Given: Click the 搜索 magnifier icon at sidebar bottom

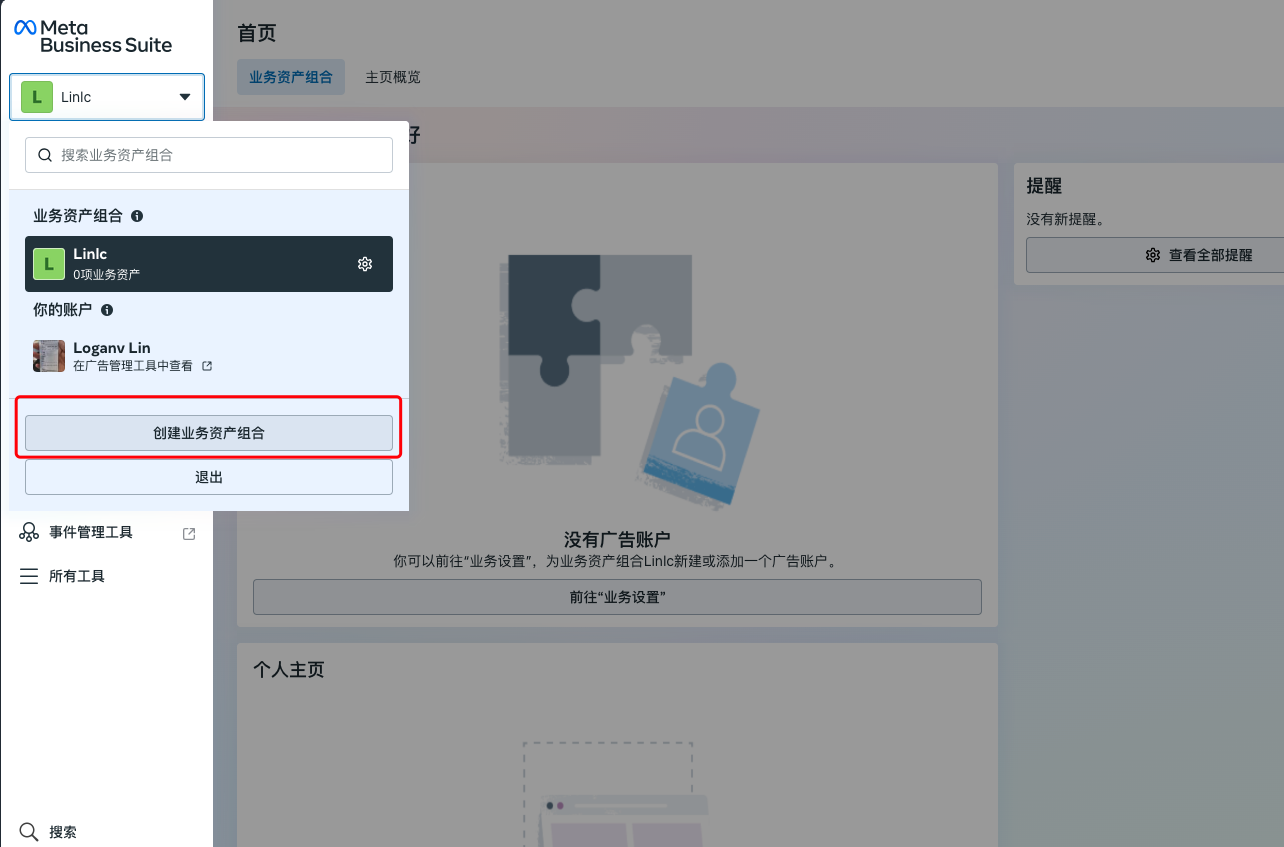Looking at the screenshot, I should tap(29, 832).
